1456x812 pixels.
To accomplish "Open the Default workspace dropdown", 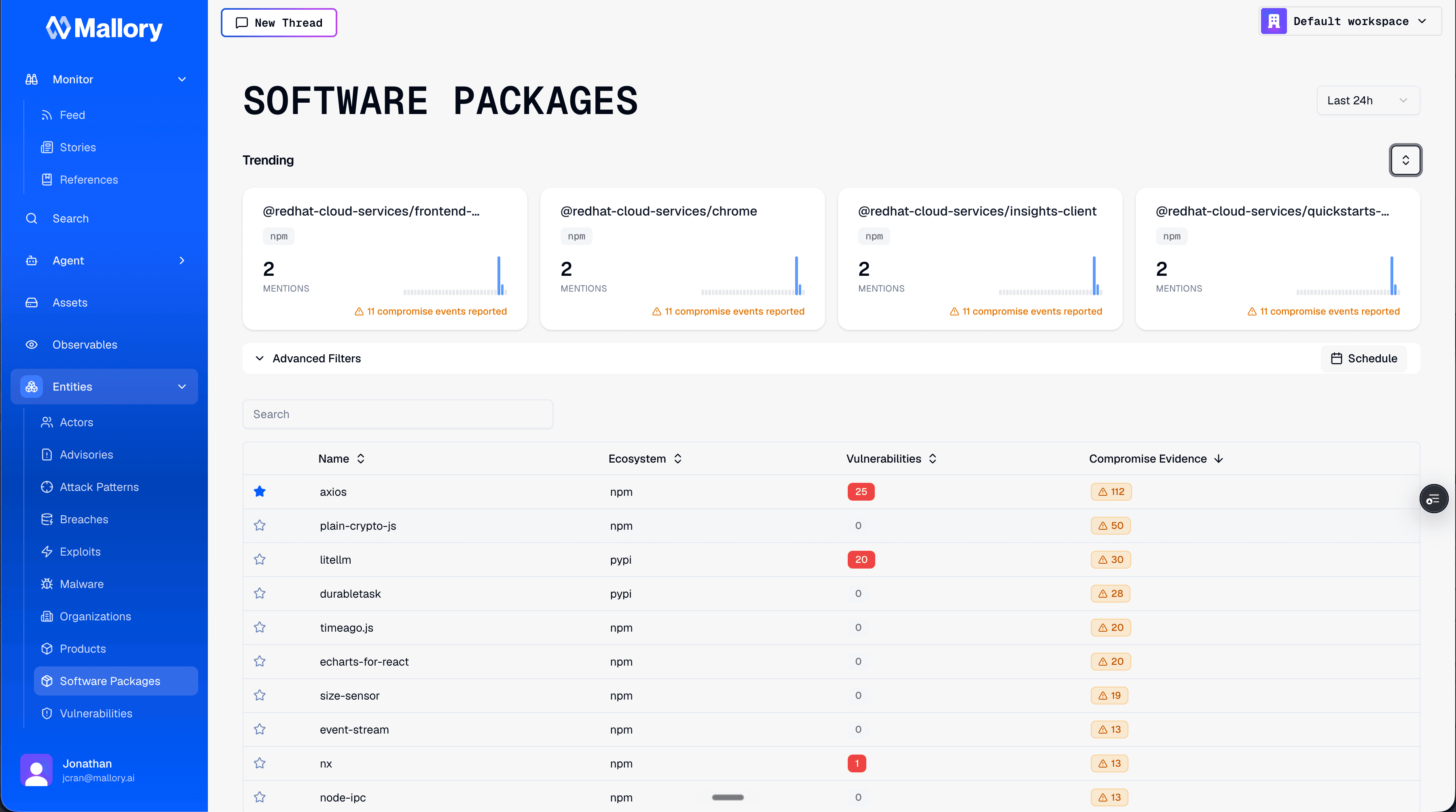I will tap(1350, 21).
